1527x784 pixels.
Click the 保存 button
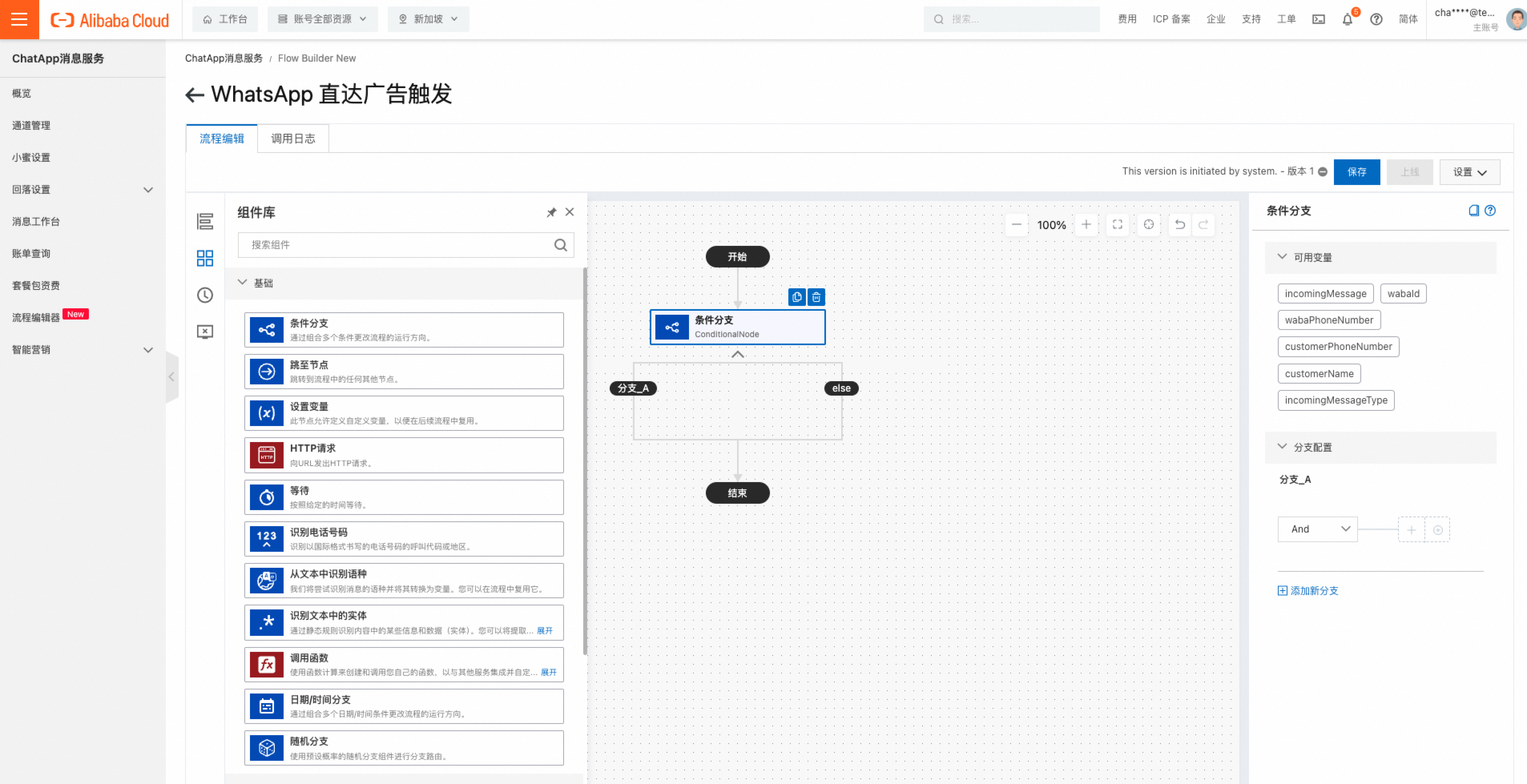[x=1357, y=172]
